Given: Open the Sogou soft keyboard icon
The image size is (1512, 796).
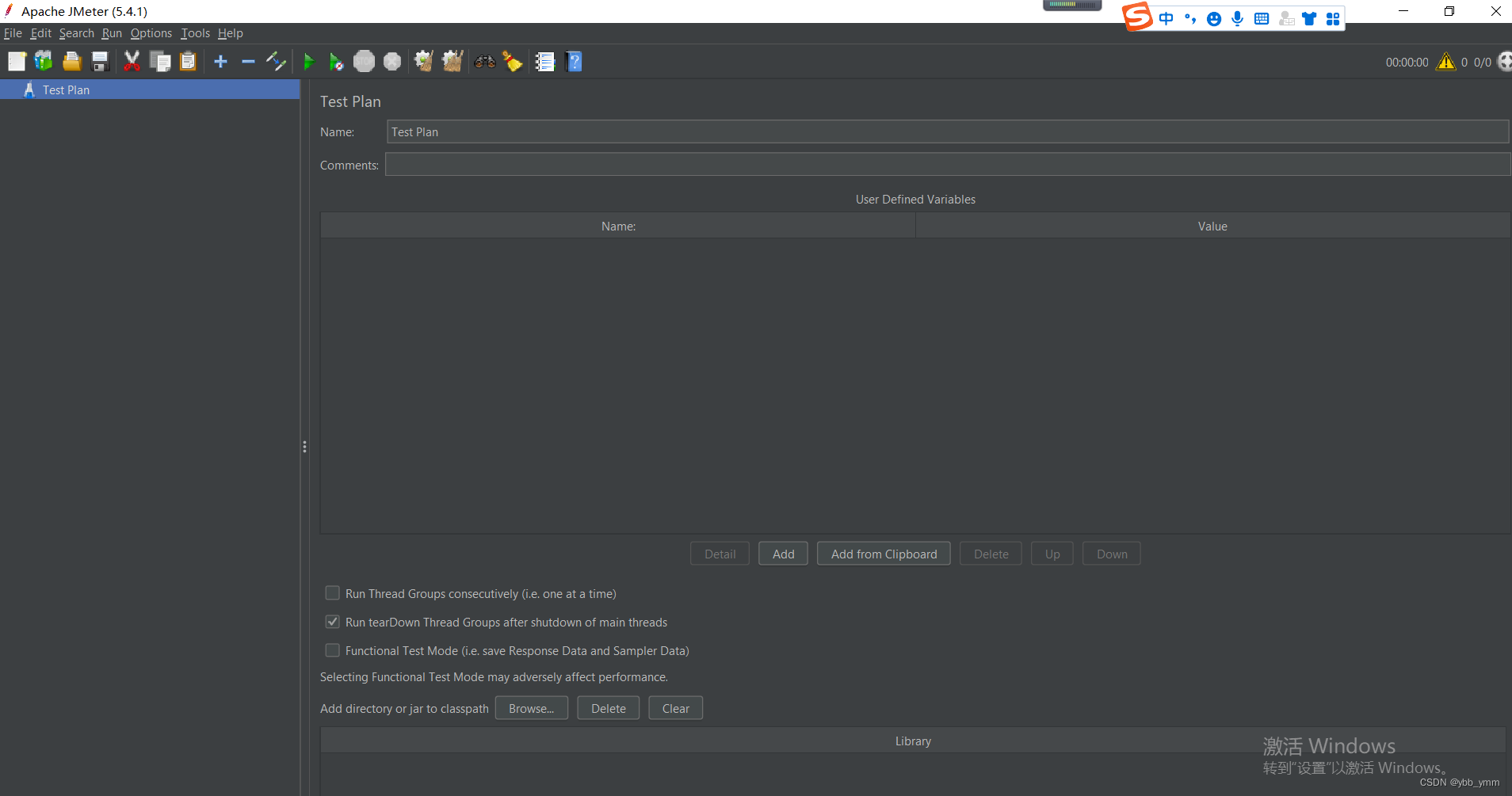Looking at the screenshot, I should [x=1262, y=19].
